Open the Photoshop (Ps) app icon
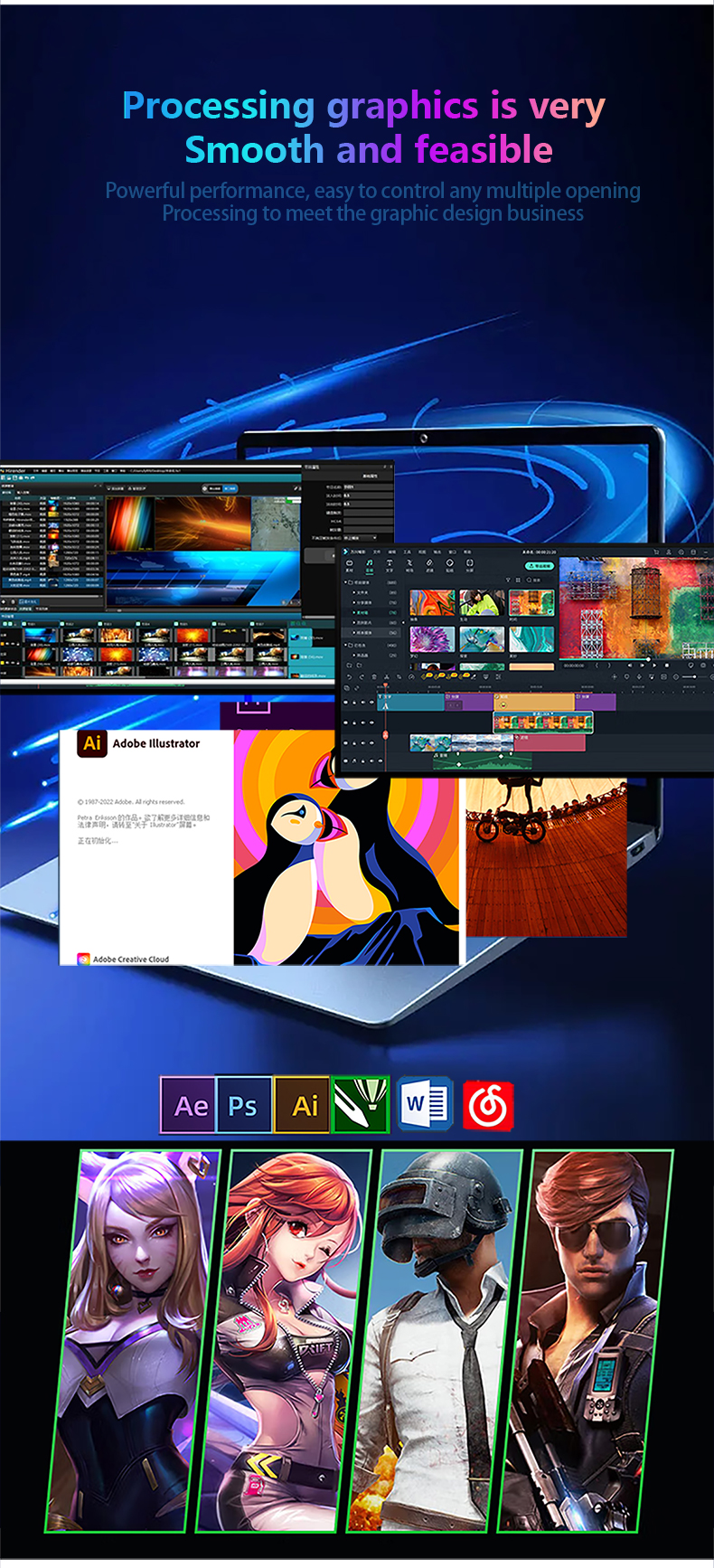The height and width of the screenshot is (1568, 714). click(x=245, y=1105)
